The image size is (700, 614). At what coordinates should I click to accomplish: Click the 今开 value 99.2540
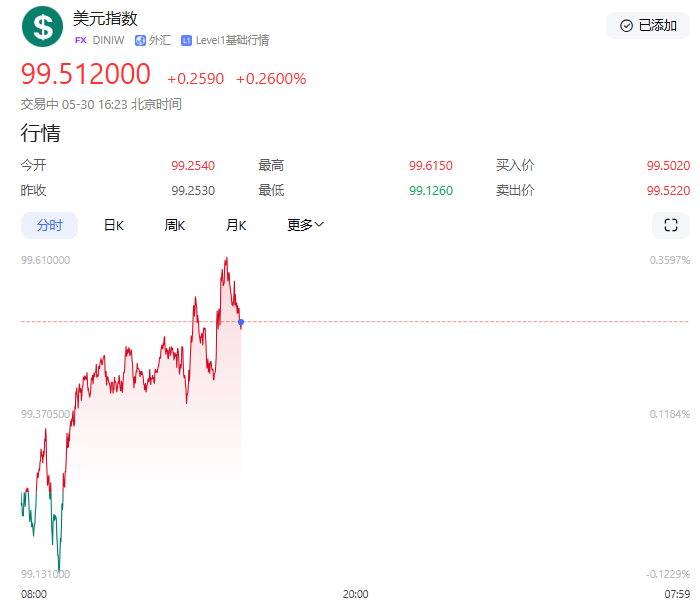193,166
